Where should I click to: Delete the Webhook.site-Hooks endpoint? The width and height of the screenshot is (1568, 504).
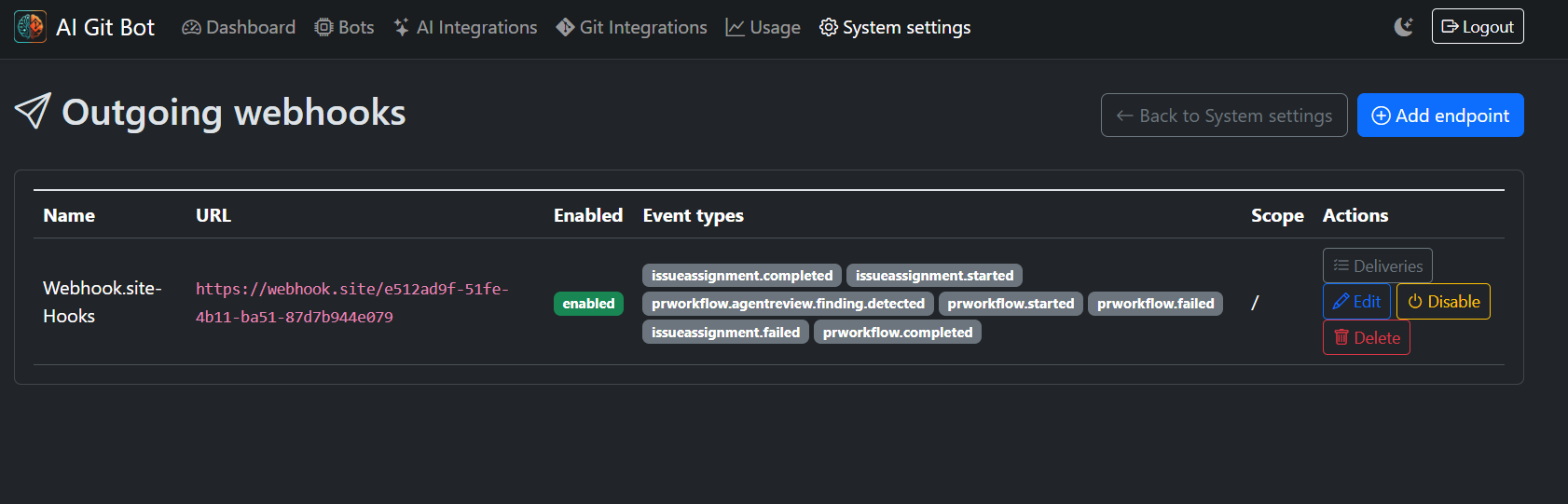(1367, 337)
